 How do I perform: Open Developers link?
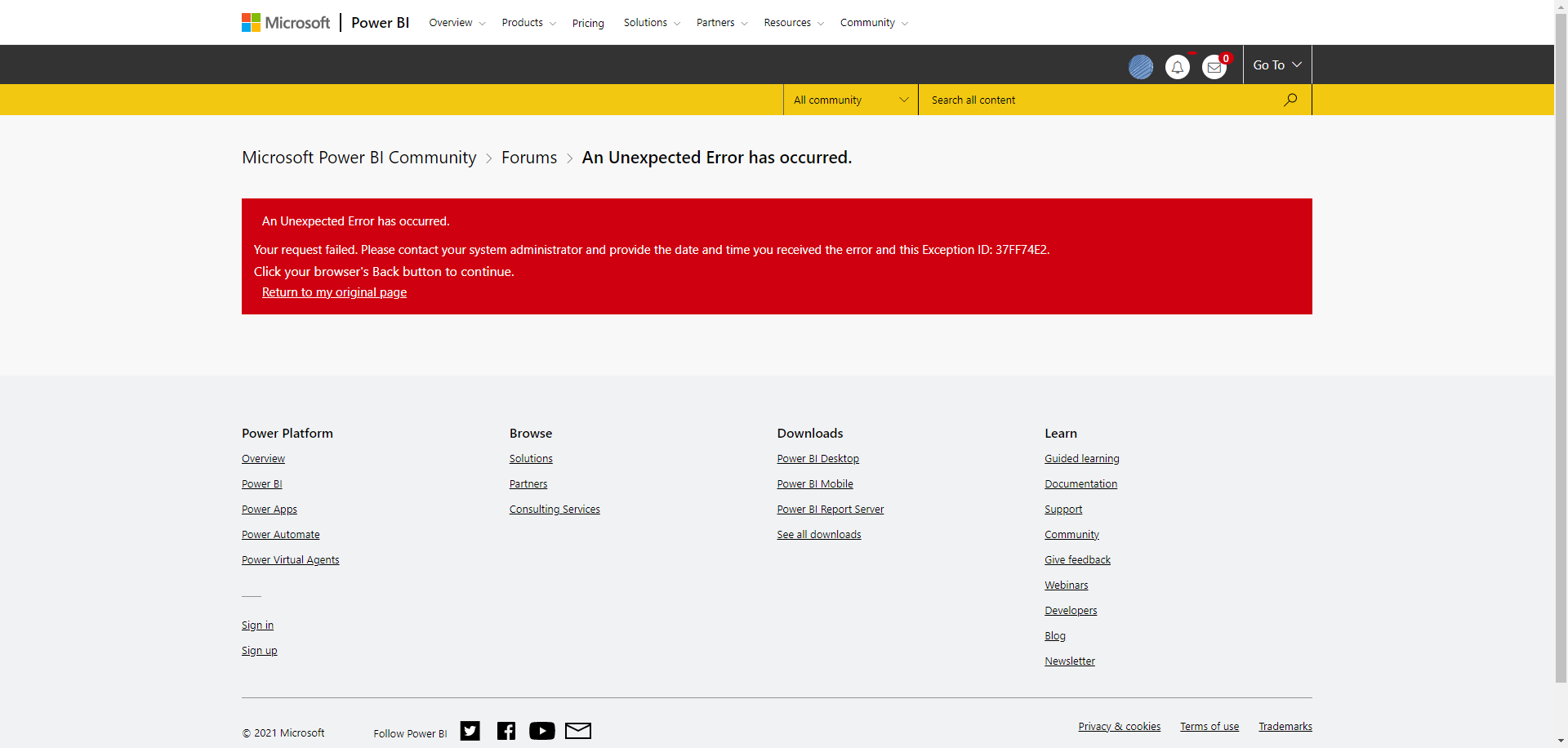(x=1071, y=611)
